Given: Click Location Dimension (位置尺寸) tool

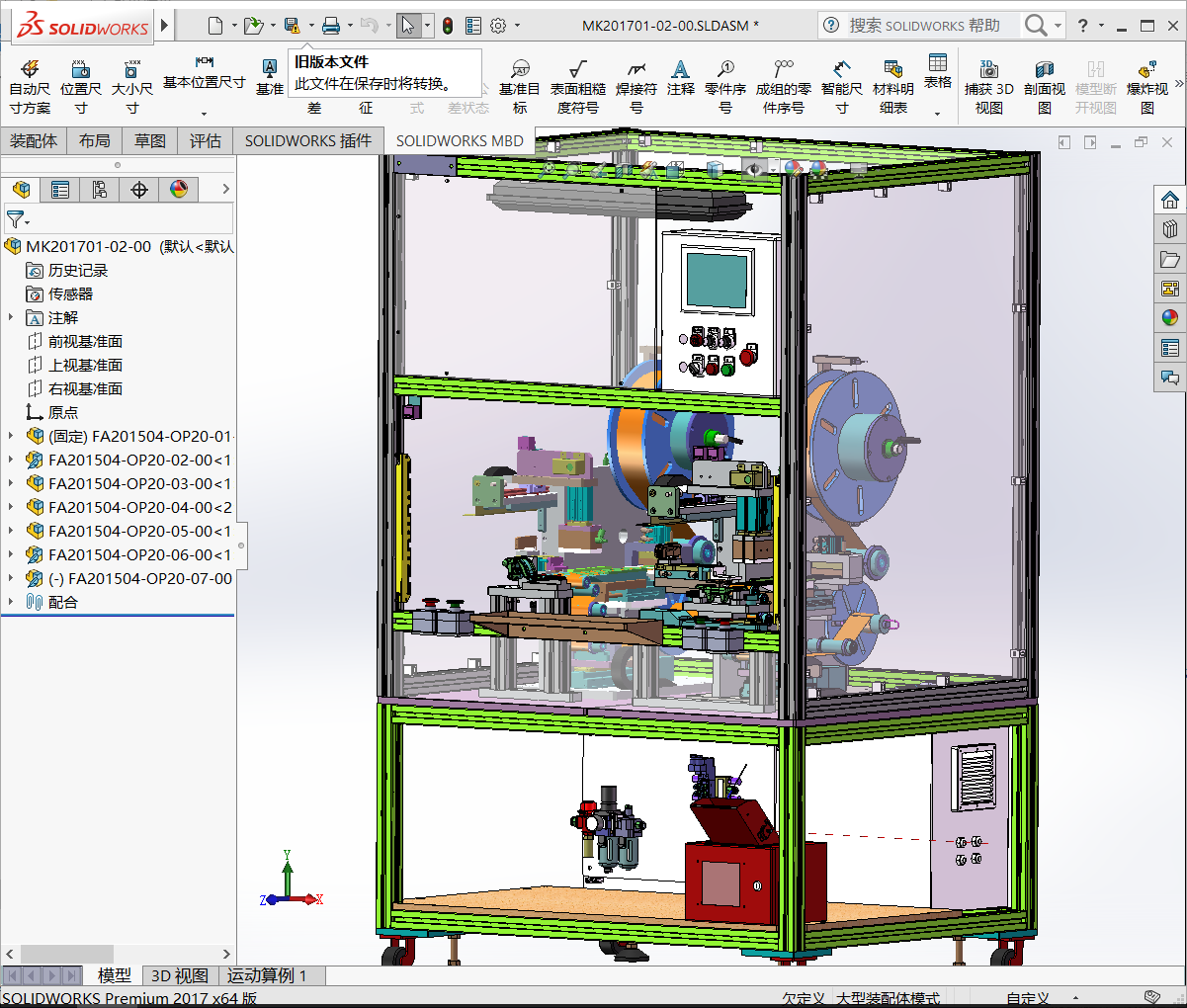Looking at the screenshot, I should tap(81, 87).
